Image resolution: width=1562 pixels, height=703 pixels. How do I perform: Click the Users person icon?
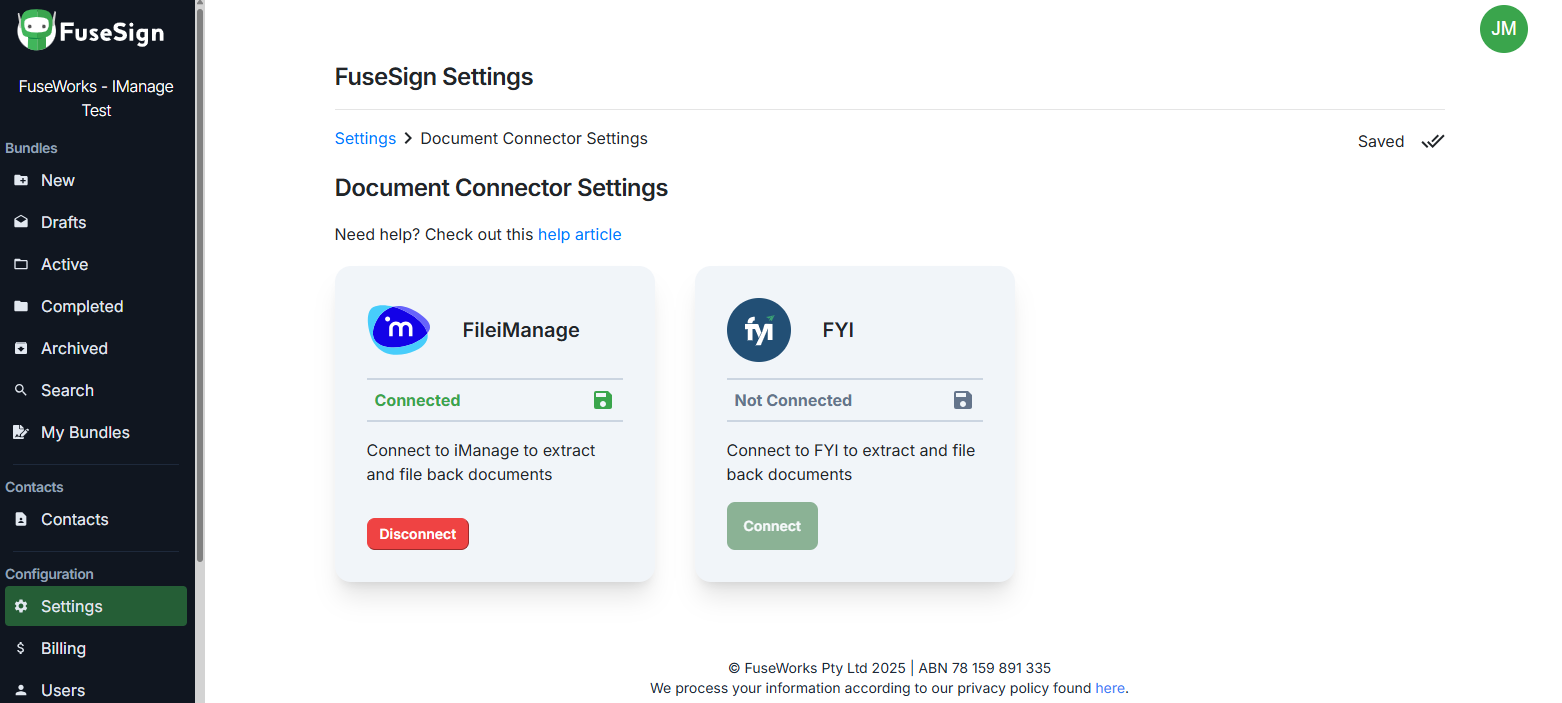pyautogui.click(x=22, y=689)
